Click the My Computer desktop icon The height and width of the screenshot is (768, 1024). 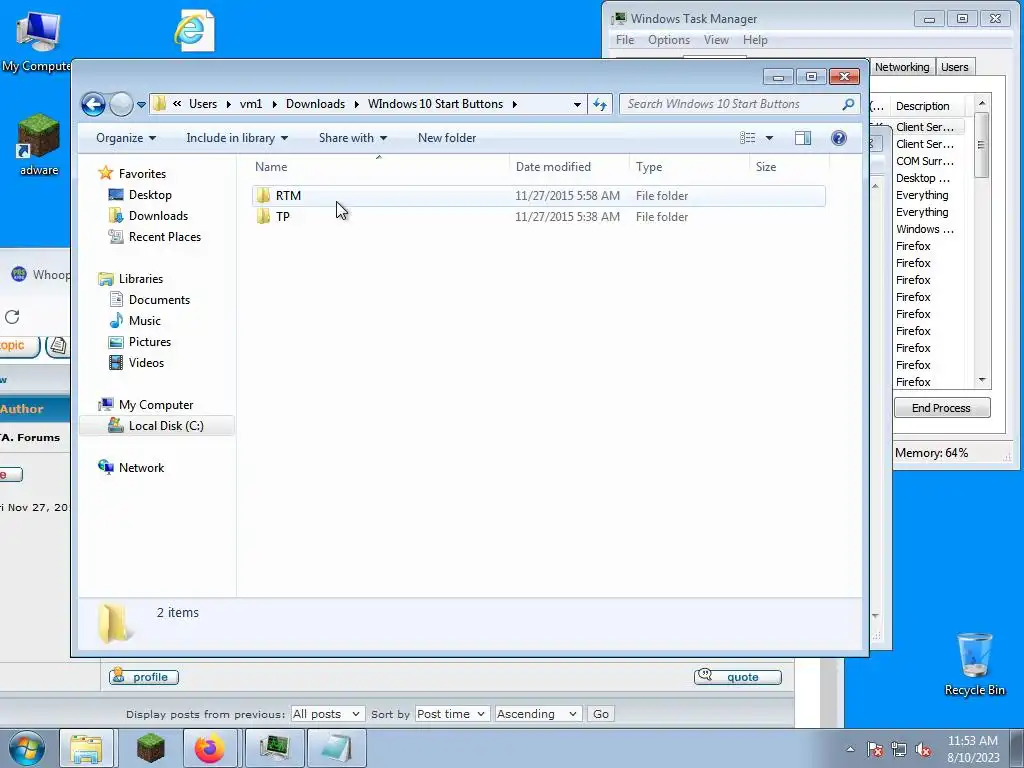37,40
